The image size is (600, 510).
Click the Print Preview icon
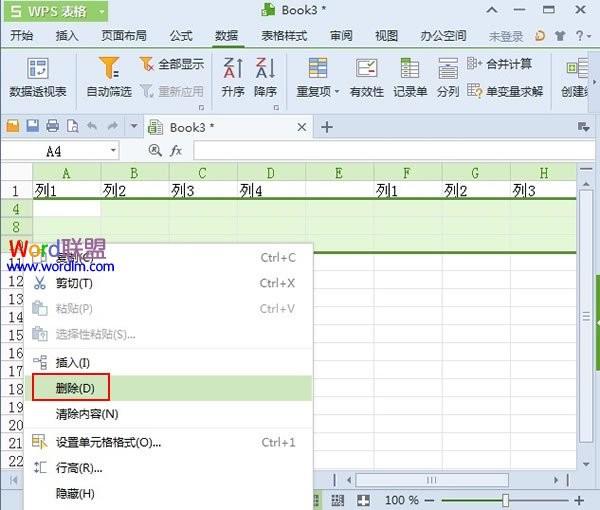click(72, 126)
